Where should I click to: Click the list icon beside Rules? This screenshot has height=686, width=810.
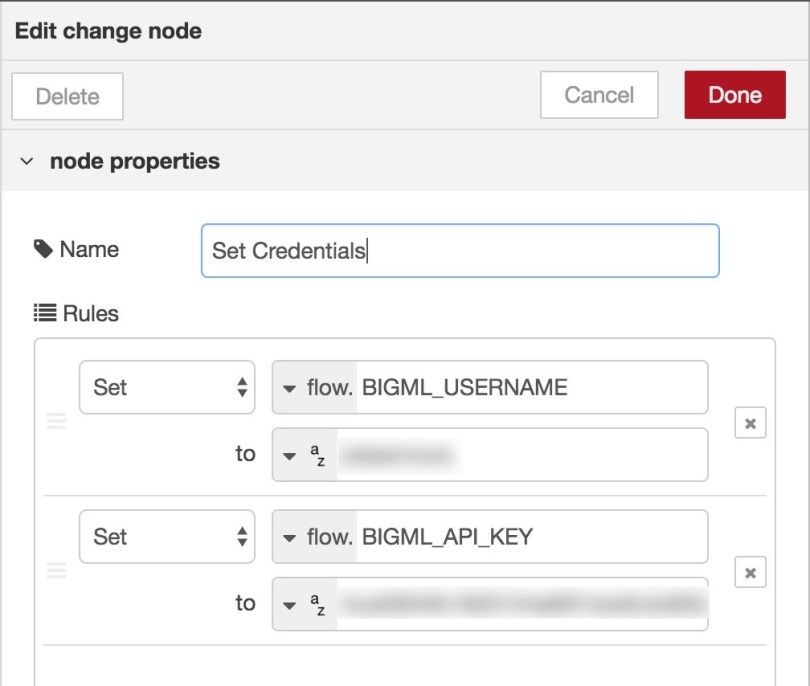click(44, 313)
